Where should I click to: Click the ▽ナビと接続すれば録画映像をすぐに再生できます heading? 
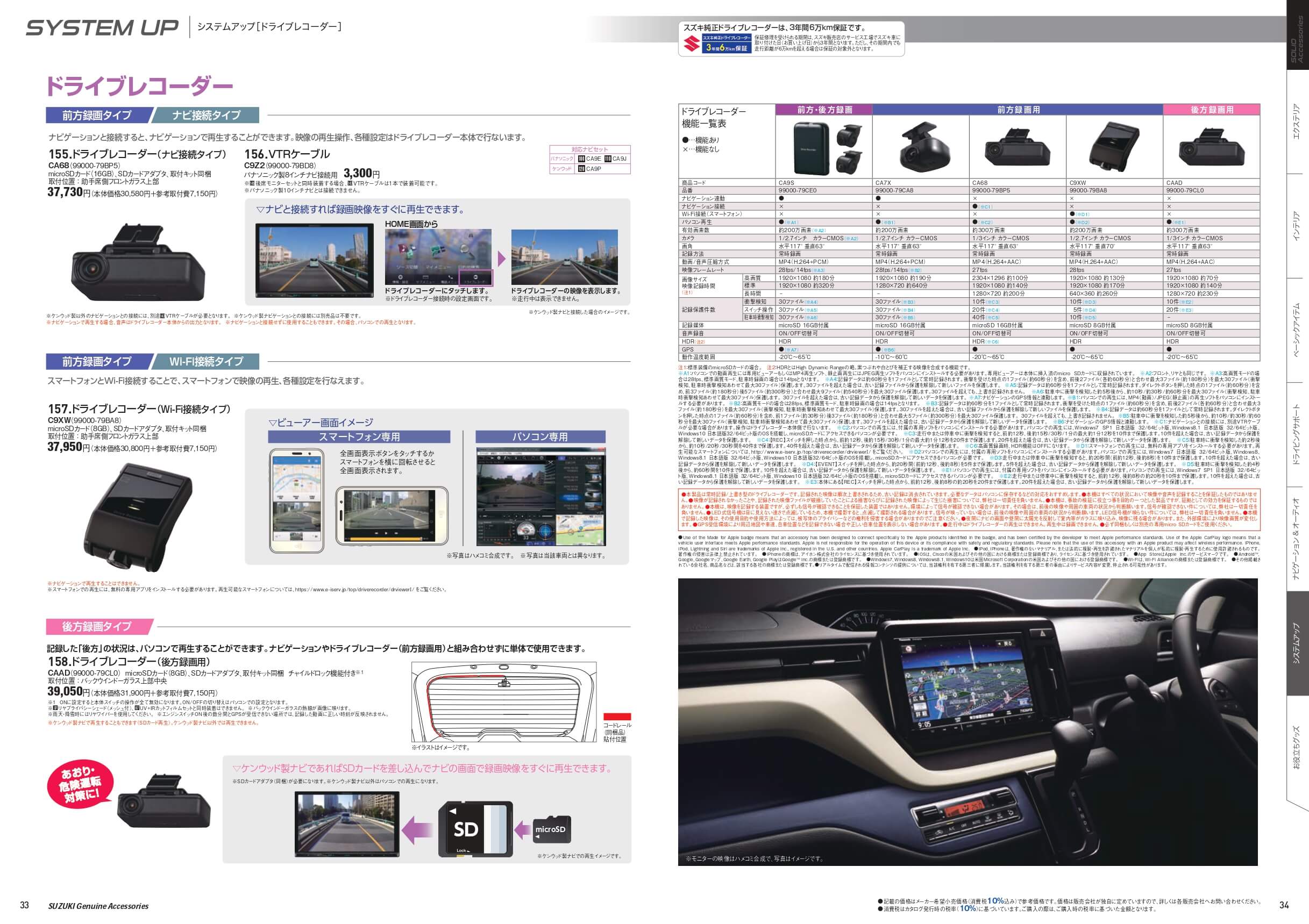point(360,209)
